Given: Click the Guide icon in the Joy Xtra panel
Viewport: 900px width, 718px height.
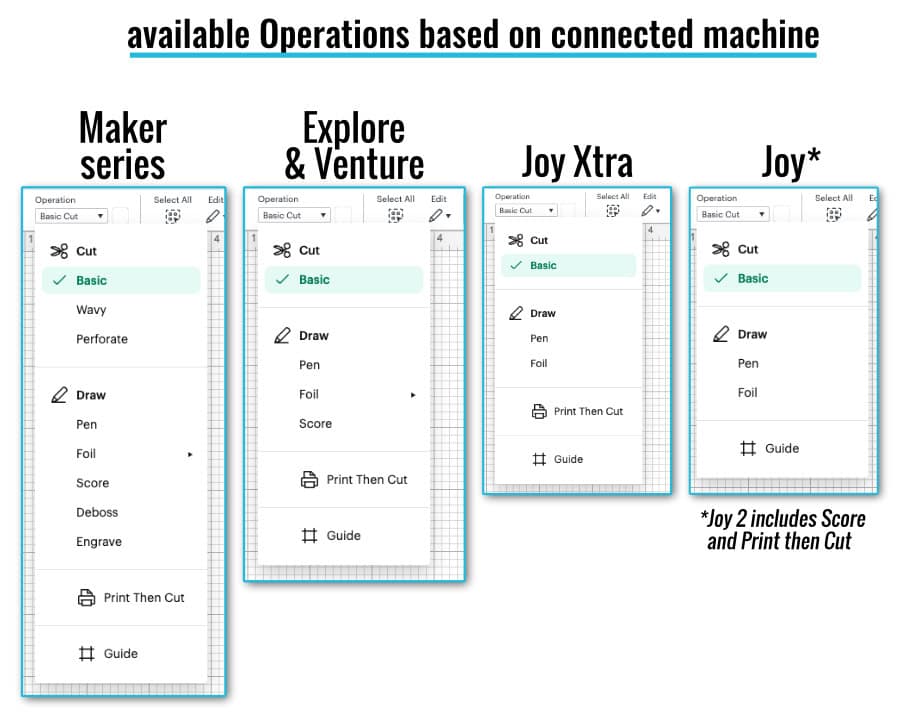Looking at the screenshot, I should coord(539,459).
